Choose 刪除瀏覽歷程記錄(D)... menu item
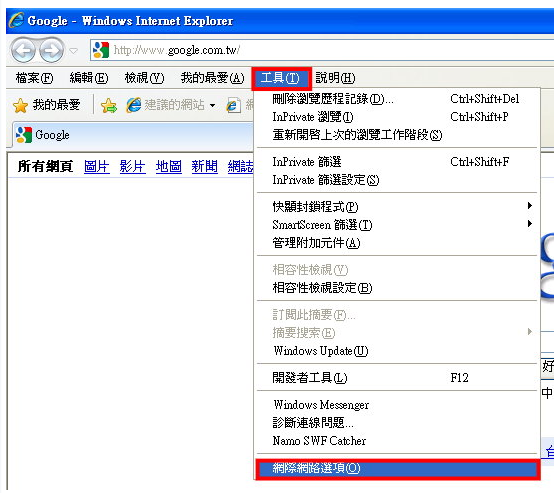This screenshot has height=493, width=559. (x=398, y=99)
